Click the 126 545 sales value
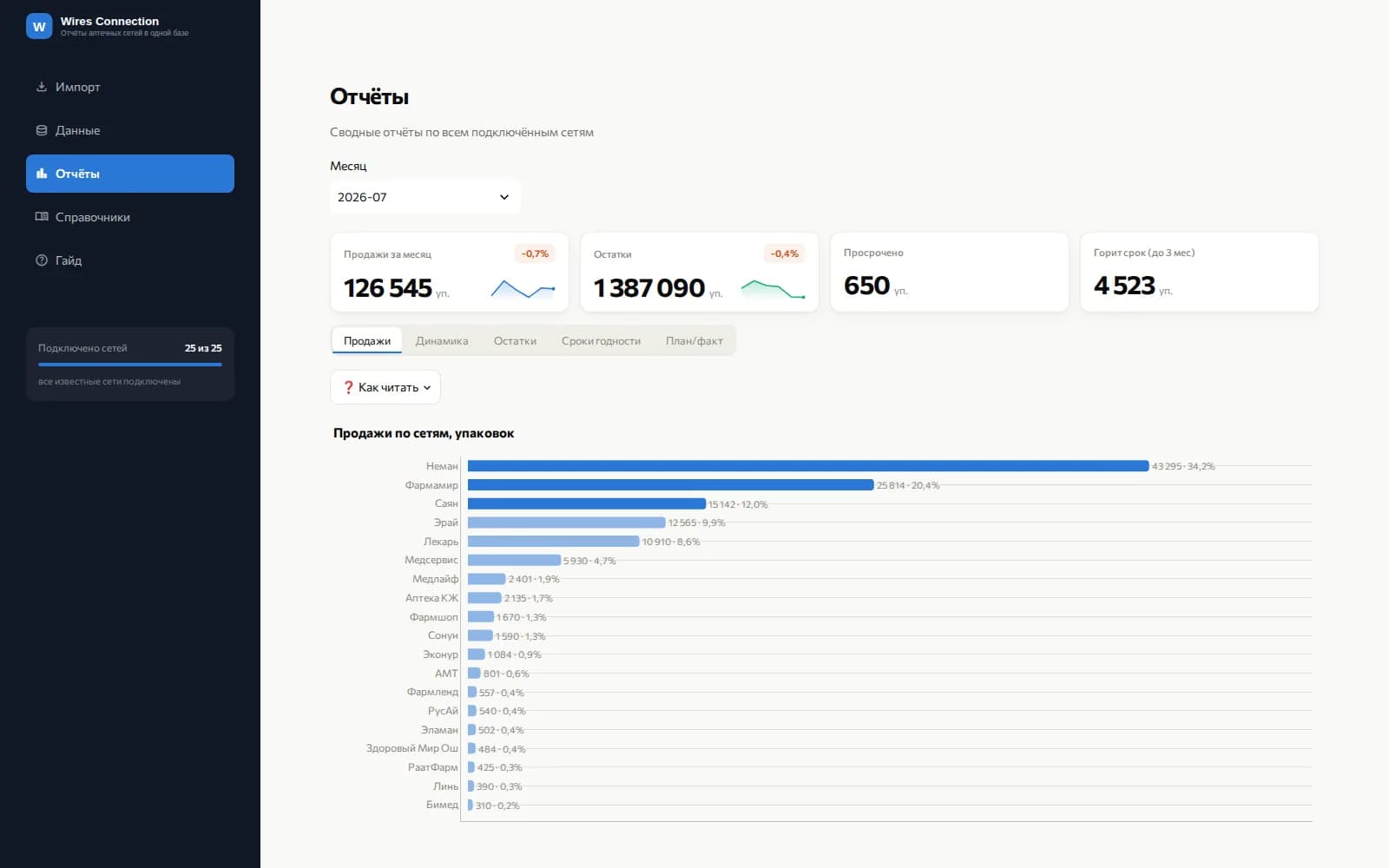Viewport: 1389px width, 868px height. (388, 288)
